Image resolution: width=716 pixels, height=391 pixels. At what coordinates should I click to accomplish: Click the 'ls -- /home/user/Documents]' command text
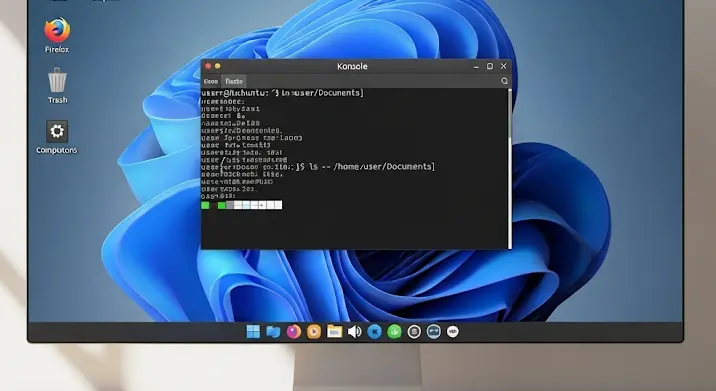coord(372,167)
